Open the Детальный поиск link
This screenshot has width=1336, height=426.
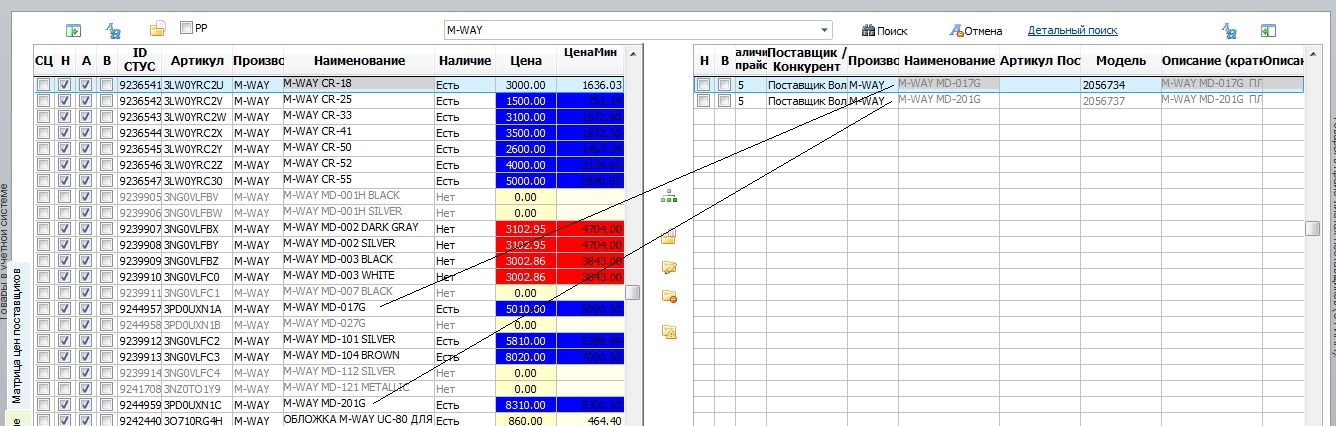coord(1073,31)
